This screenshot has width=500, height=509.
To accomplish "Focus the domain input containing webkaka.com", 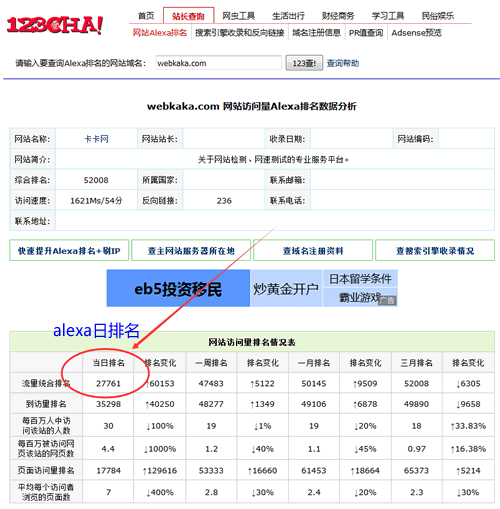I will tap(218, 63).
